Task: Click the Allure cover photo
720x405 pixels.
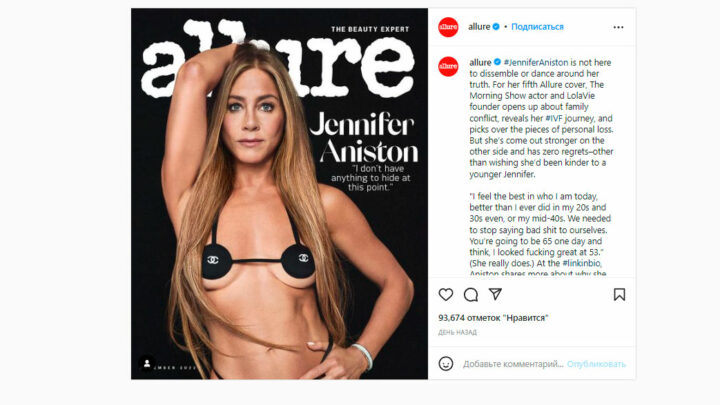Action: [279, 194]
